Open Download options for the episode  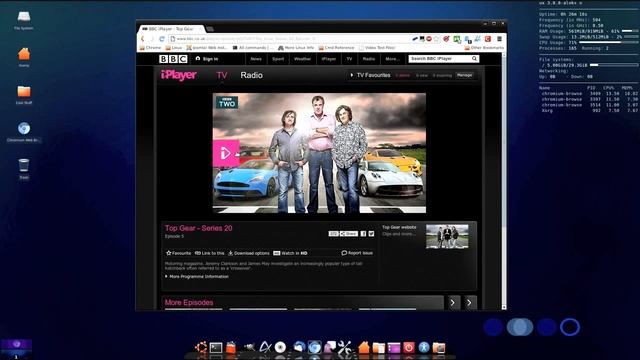(249, 253)
